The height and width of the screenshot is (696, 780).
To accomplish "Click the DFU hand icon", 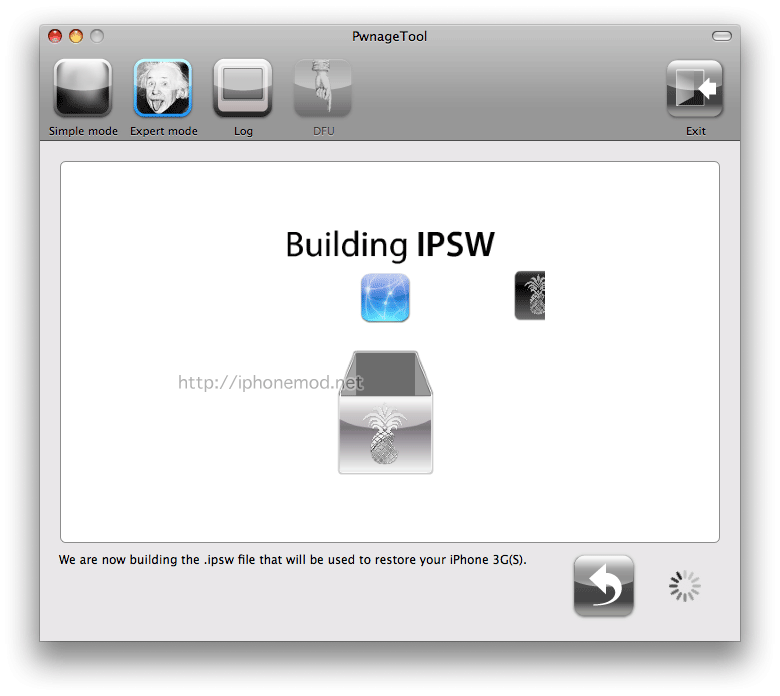I will tap(323, 89).
